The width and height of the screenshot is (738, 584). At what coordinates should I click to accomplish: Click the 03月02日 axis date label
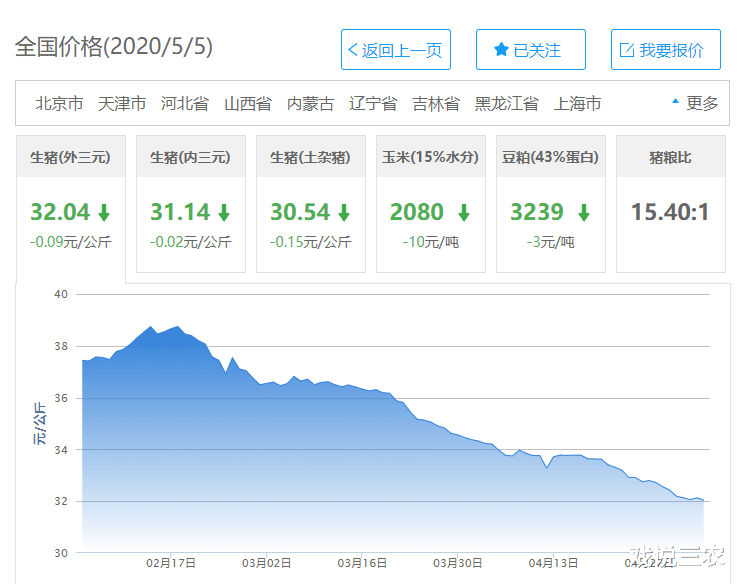click(266, 563)
